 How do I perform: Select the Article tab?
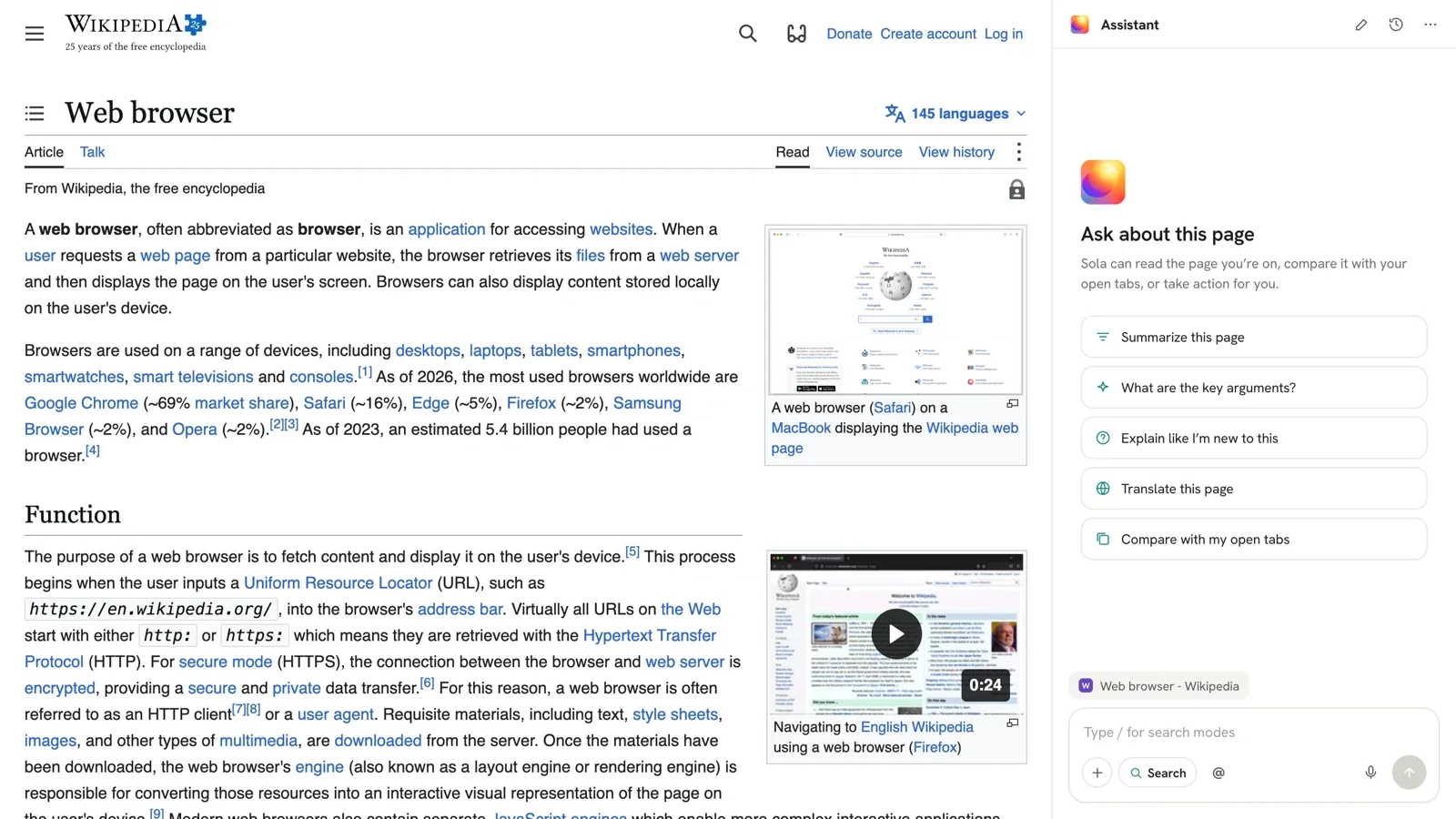(44, 152)
